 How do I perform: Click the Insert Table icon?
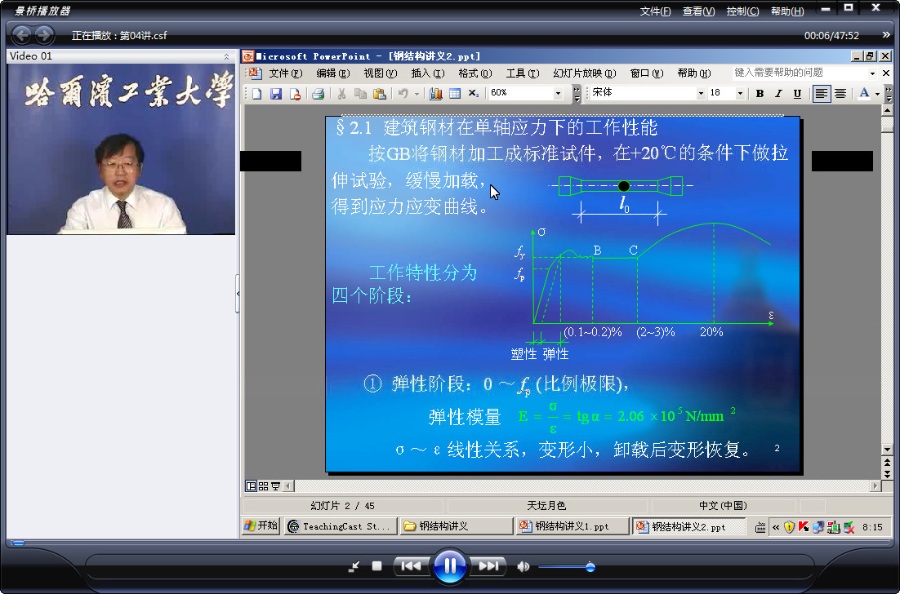455,94
